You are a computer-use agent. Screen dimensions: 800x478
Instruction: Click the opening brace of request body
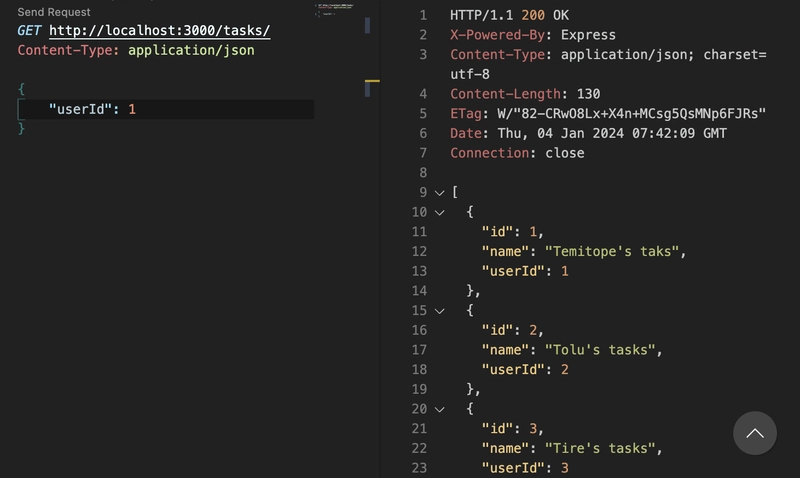pyautogui.click(x=21, y=89)
